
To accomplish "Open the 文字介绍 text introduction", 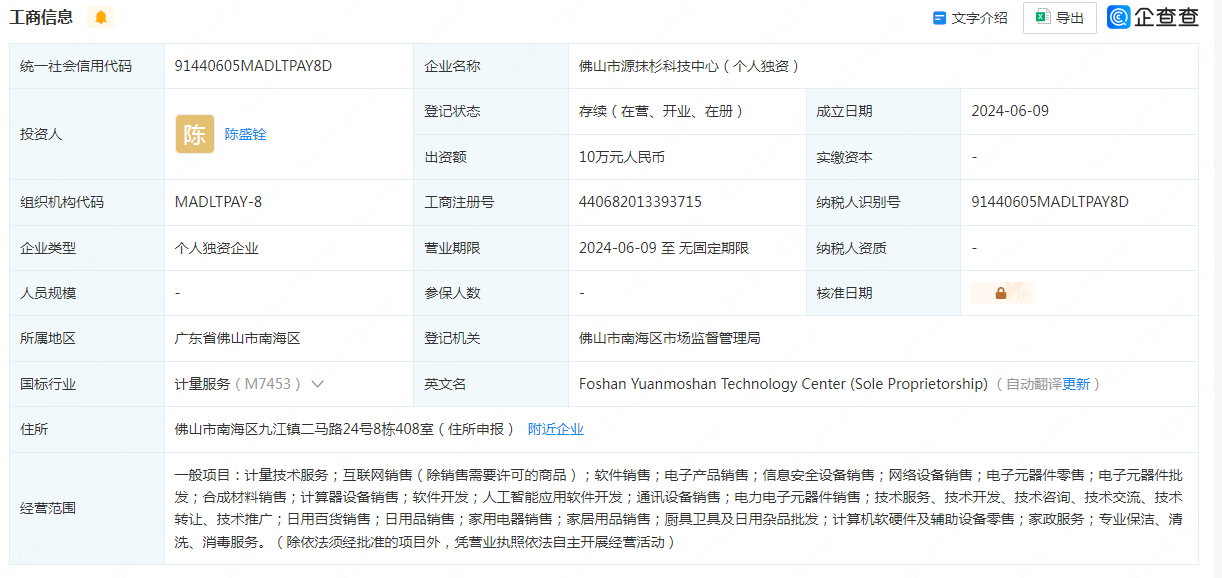I will 978,17.
